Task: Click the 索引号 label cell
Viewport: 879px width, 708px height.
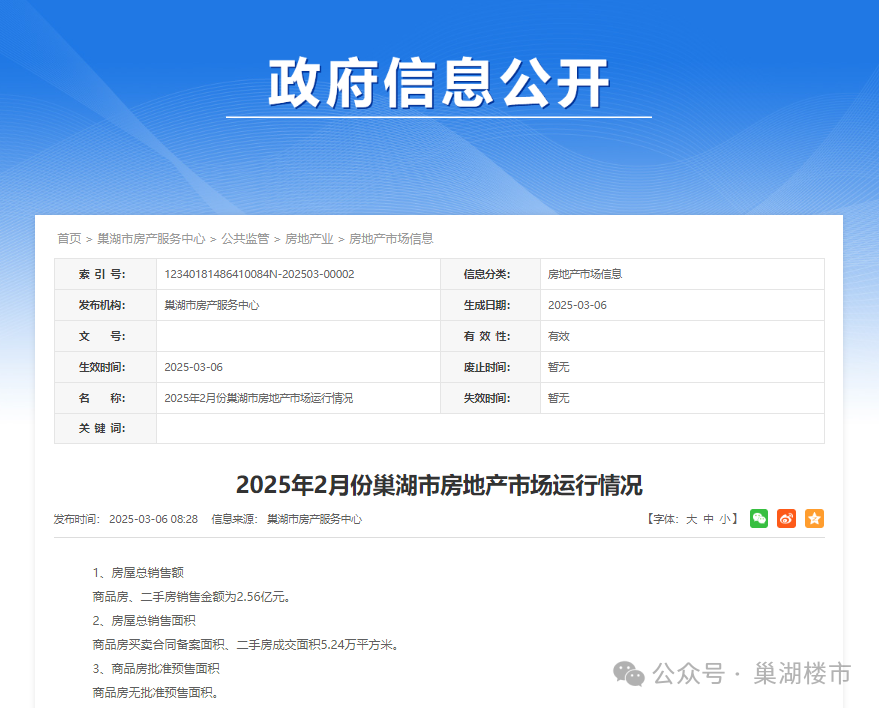Action: point(105,274)
